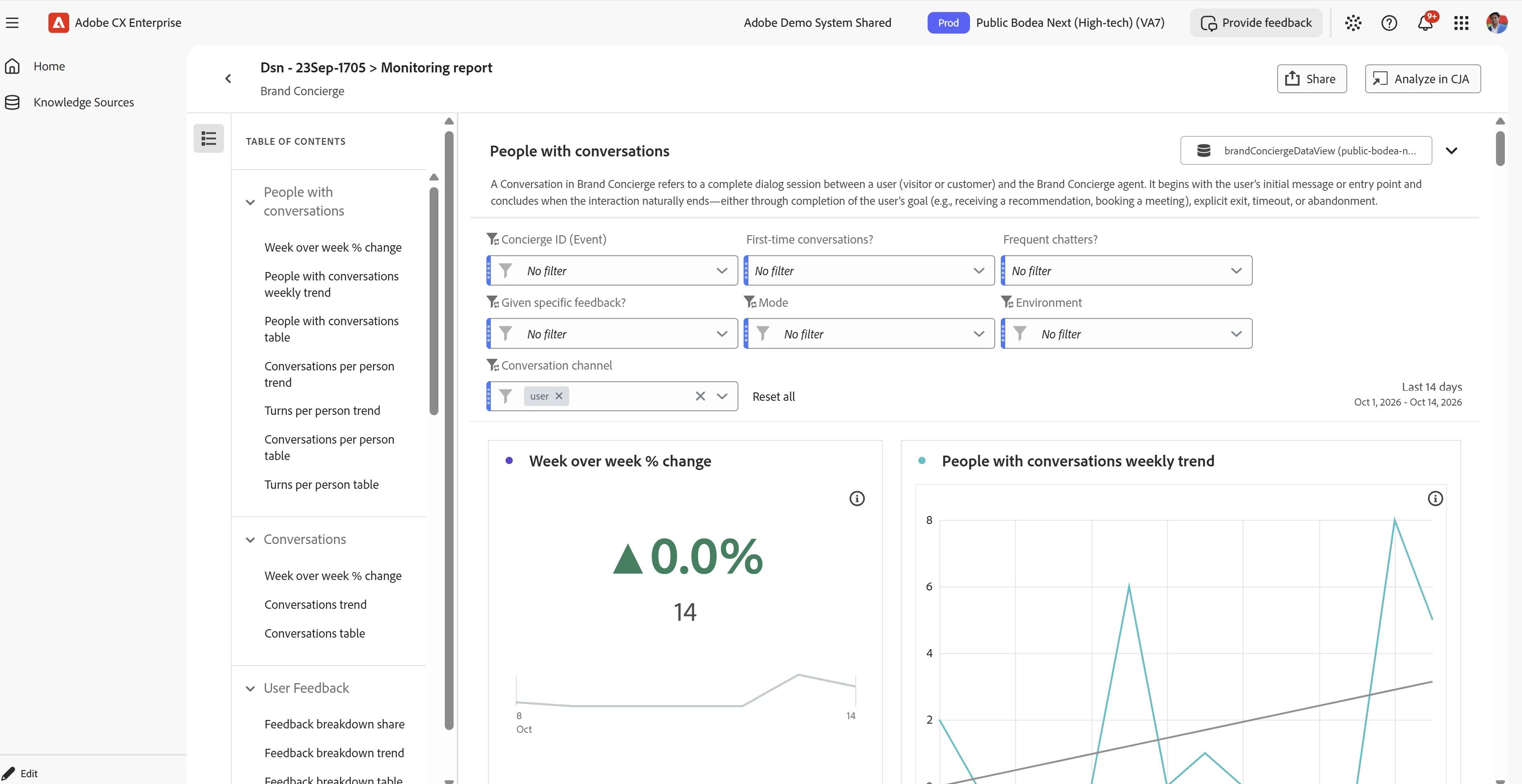Click the Adobe logo icon
This screenshot has width=1522, height=784.
(58, 22)
